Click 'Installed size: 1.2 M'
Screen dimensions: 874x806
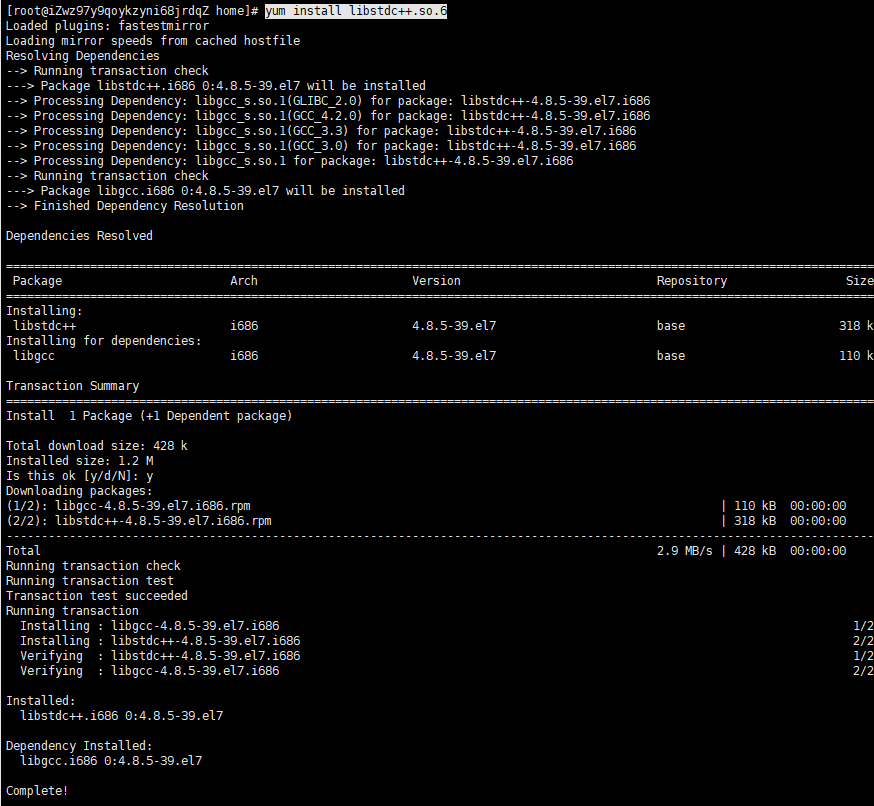80,461
